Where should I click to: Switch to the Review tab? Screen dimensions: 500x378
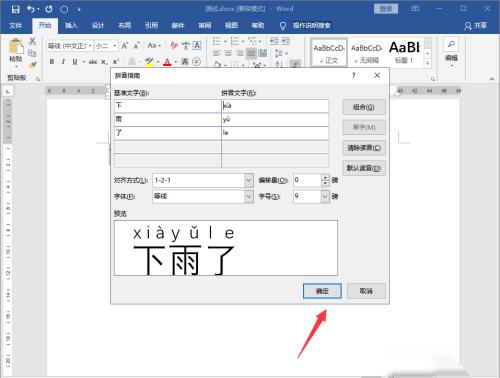pyautogui.click(x=204, y=25)
